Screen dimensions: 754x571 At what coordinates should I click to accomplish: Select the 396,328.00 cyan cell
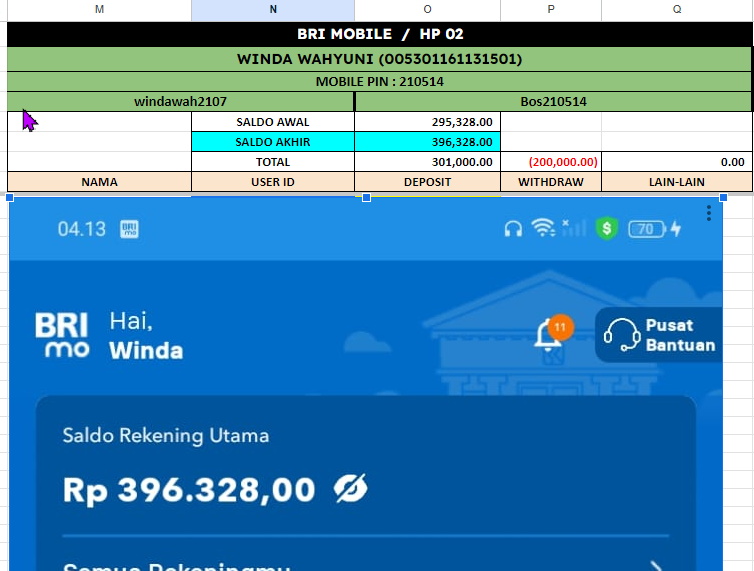[427, 142]
